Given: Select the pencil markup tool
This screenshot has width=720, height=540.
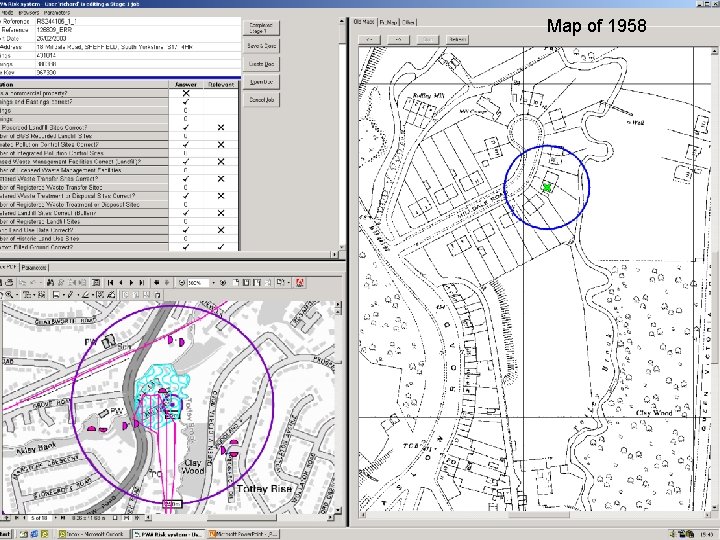Looking at the screenshot, I should [x=71, y=295].
